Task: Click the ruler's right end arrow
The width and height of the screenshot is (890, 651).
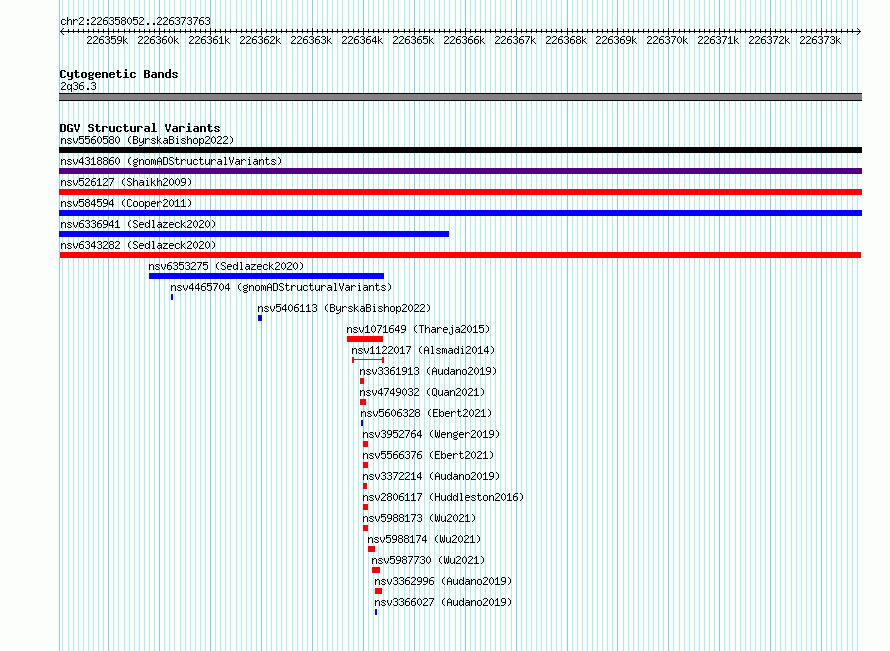Action: (859, 32)
